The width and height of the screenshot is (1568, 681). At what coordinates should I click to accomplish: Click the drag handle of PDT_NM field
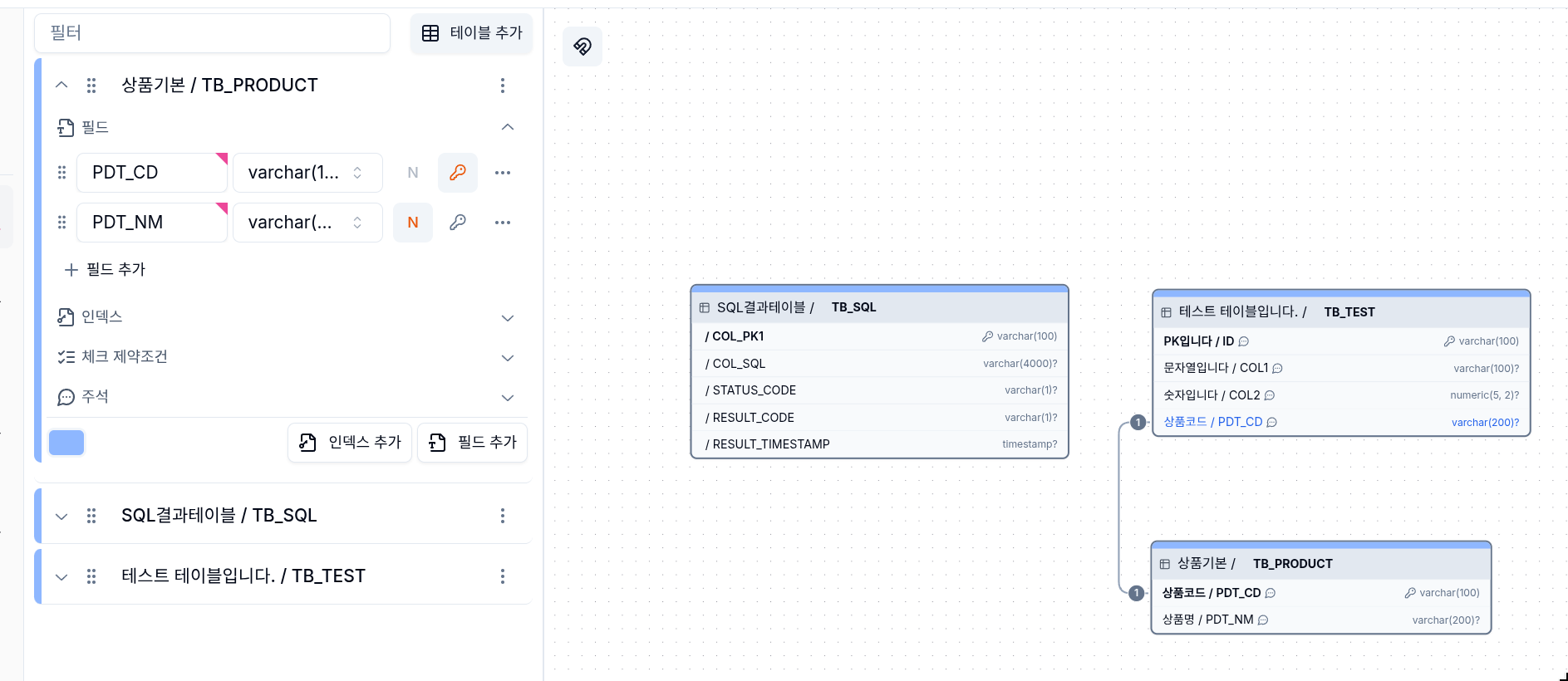pyautogui.click(x=61, y=223)
